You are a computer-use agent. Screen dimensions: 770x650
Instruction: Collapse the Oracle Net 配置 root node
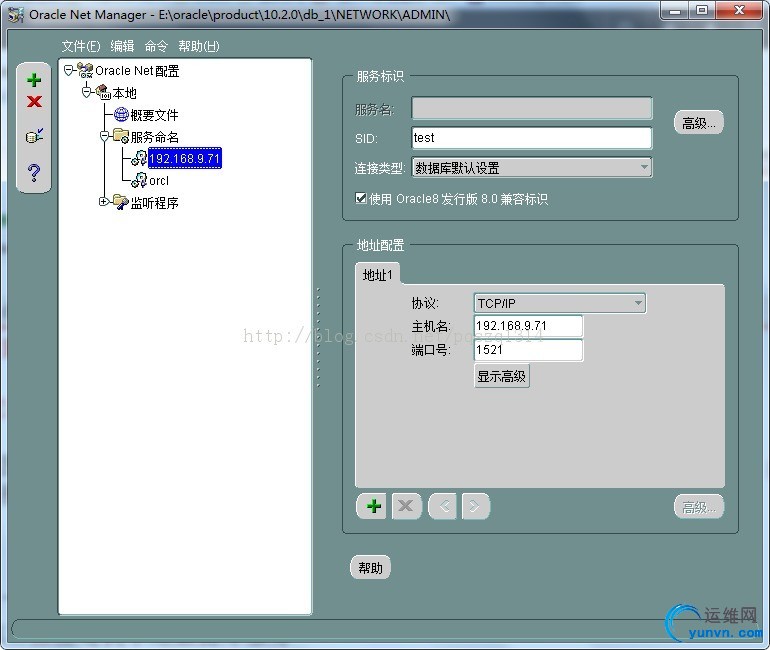click(69, 70)
